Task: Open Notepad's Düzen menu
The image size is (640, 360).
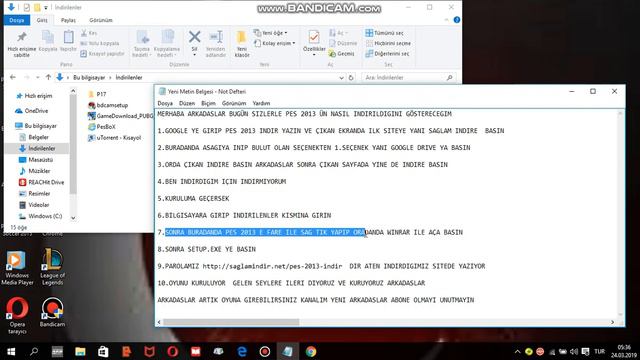Action: point(187,103)
